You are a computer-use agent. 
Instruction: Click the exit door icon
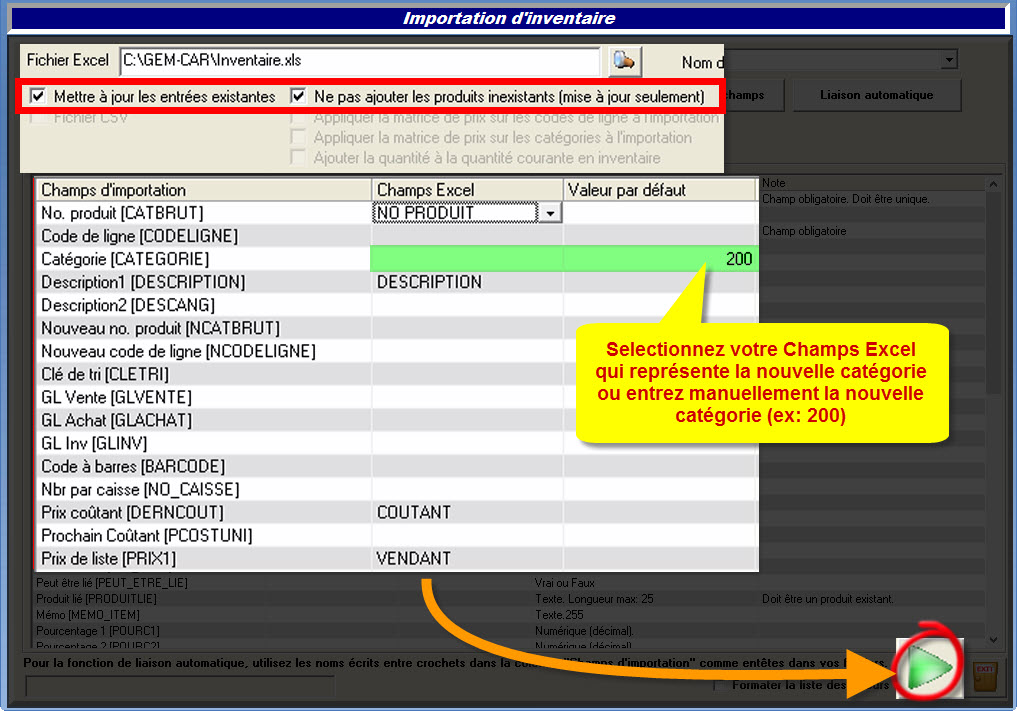[984, 675]
